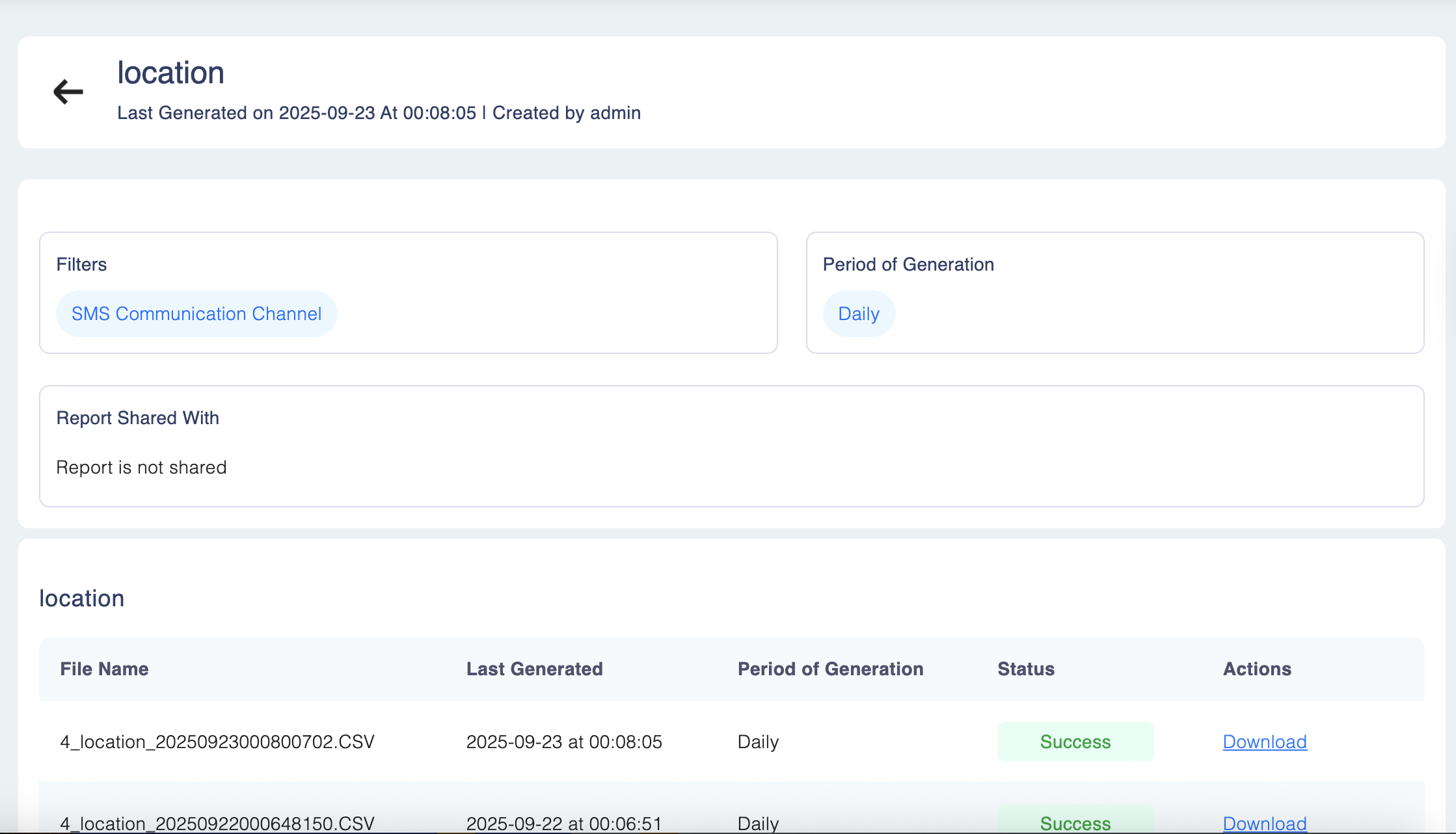Select file name 4_location_20250923000800702.CSV
This screenshot has width=1456, height=834.
217,742
